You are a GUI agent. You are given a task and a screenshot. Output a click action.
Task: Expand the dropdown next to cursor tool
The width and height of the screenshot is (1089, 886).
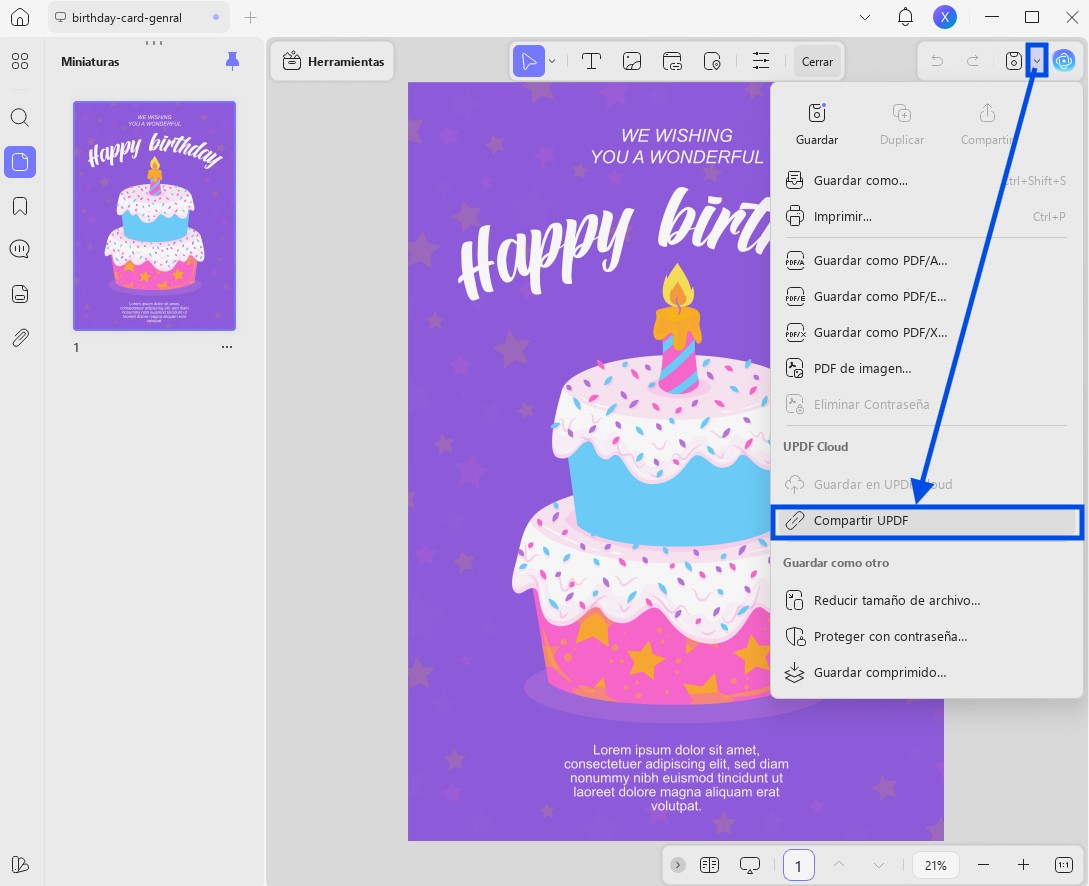(x=552, y=62)
